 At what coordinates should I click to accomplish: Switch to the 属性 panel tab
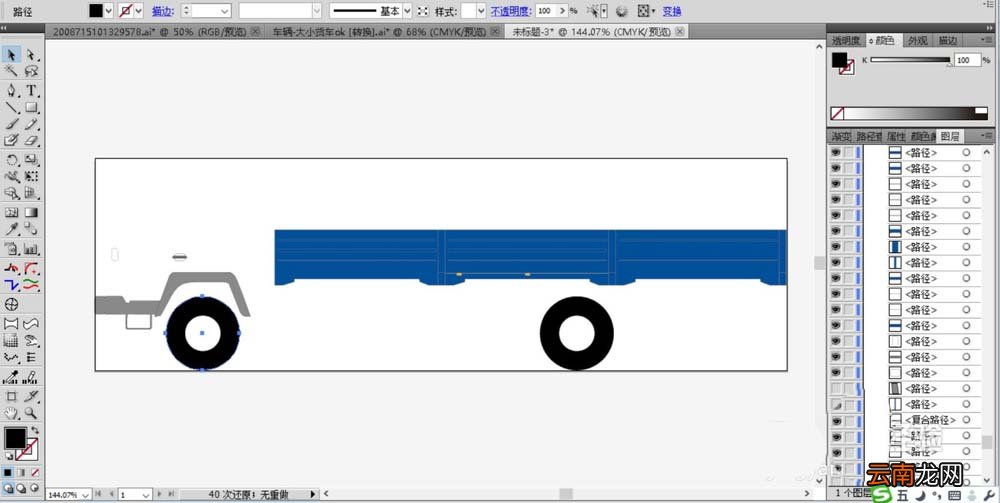[895, 136]
